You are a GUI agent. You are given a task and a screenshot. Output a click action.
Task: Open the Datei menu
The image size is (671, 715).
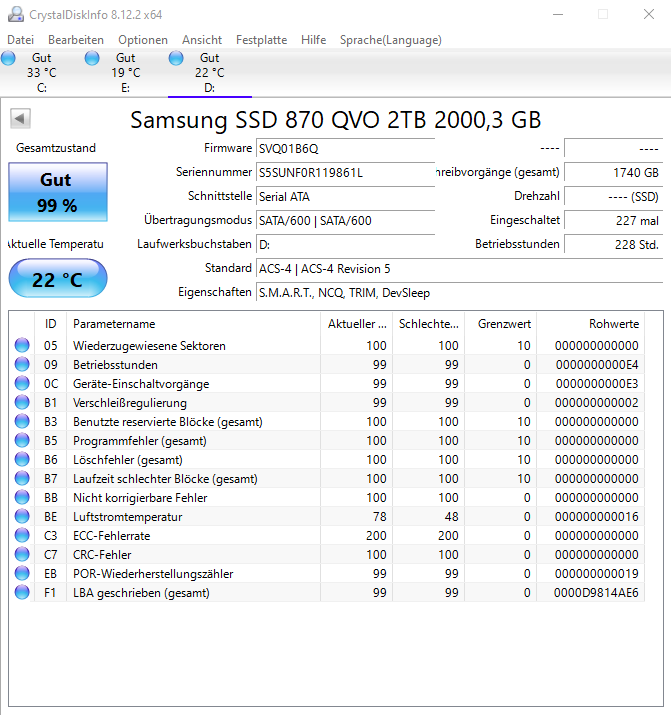(21, 40)
